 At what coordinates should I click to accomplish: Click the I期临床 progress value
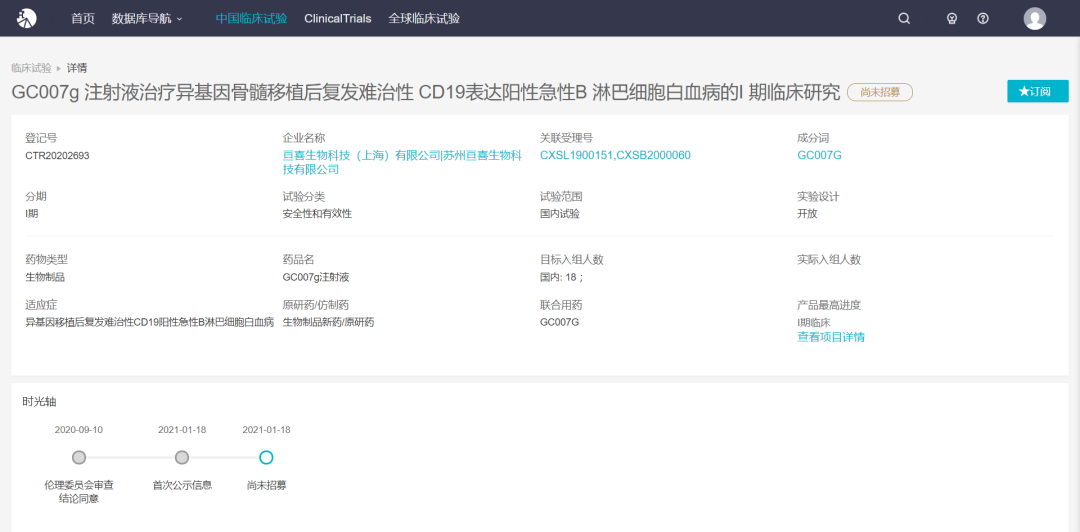(815, 322)
